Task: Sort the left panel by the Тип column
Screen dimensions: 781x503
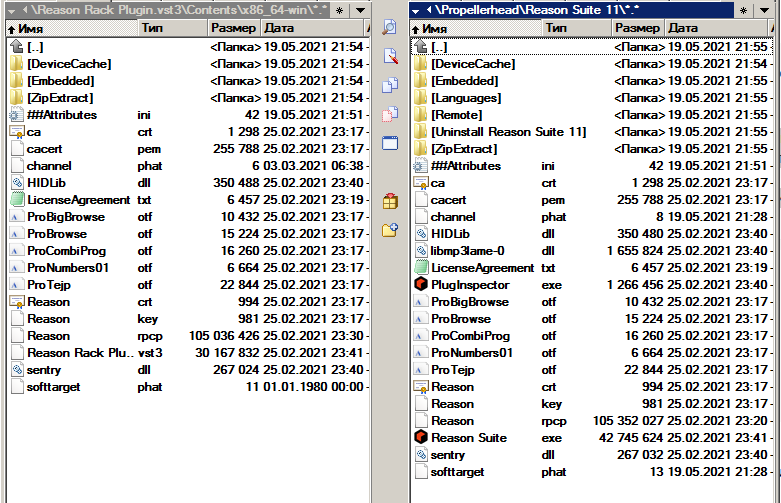Action: click(172, 28)
